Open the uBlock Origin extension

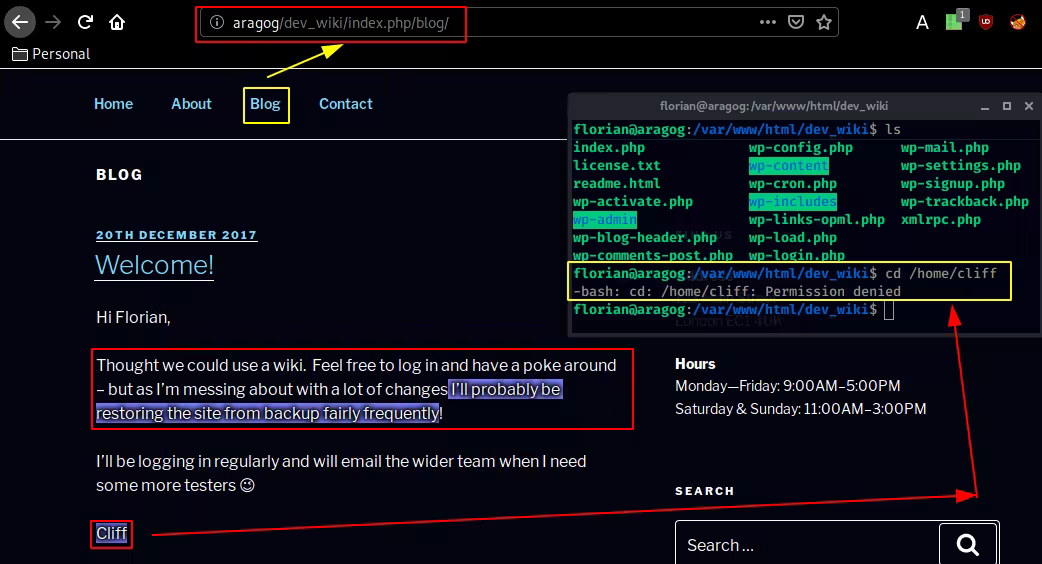tap(986, 22)
